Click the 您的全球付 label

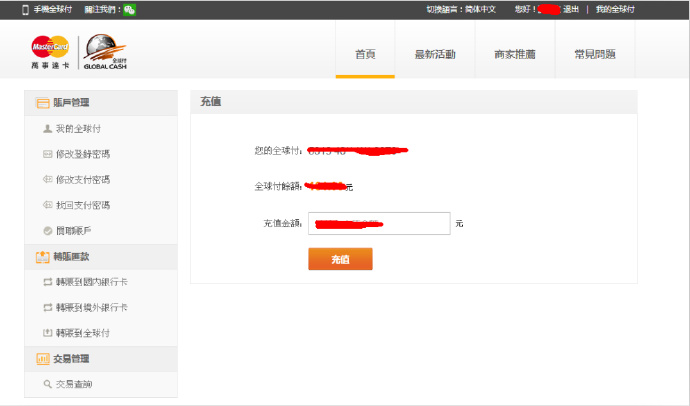tap(278, 150)
